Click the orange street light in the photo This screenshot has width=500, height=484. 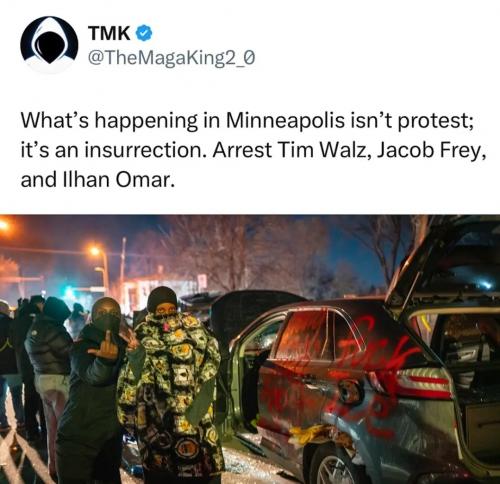click(96, 251)
